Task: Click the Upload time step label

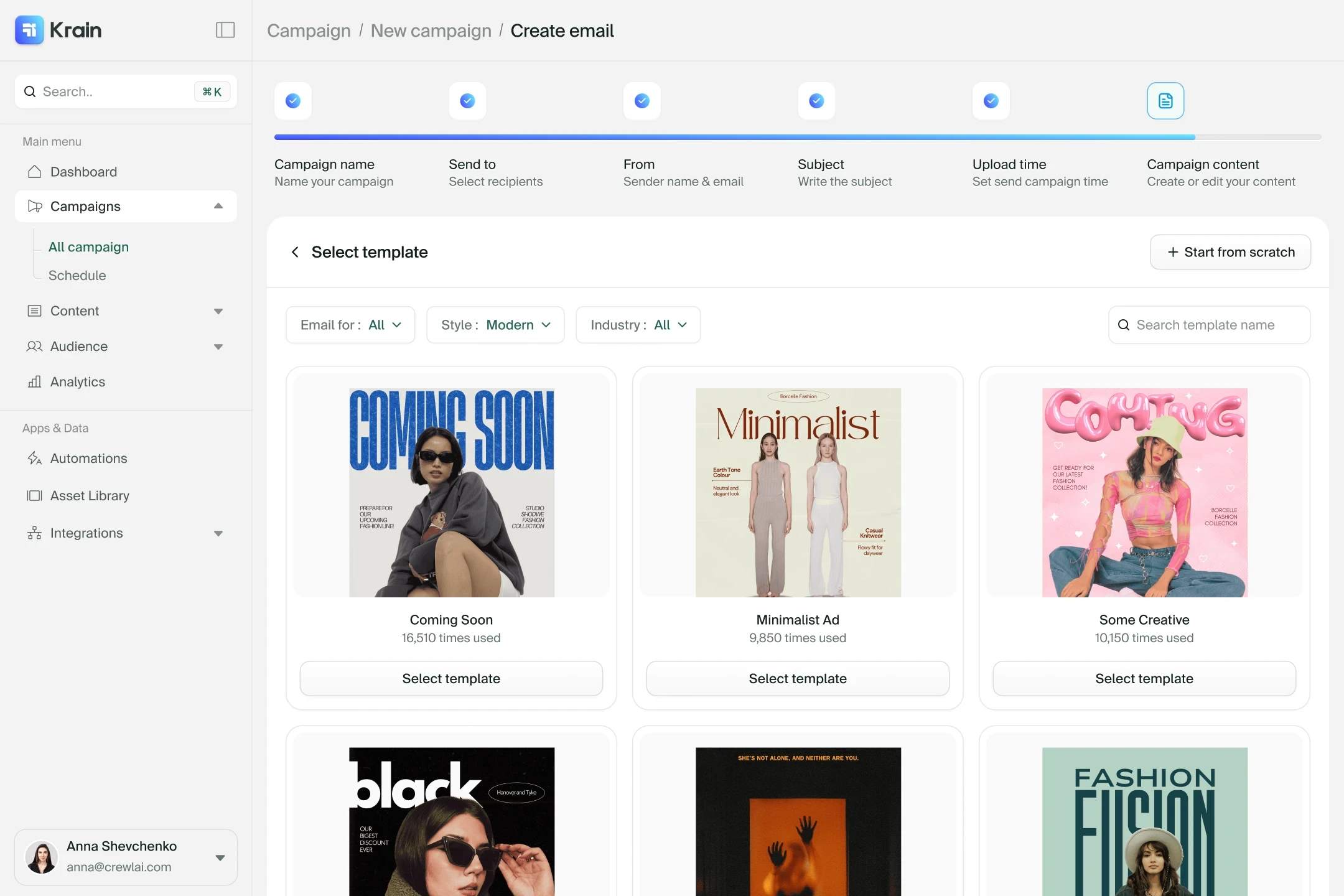Action: tap(1009, 164)
